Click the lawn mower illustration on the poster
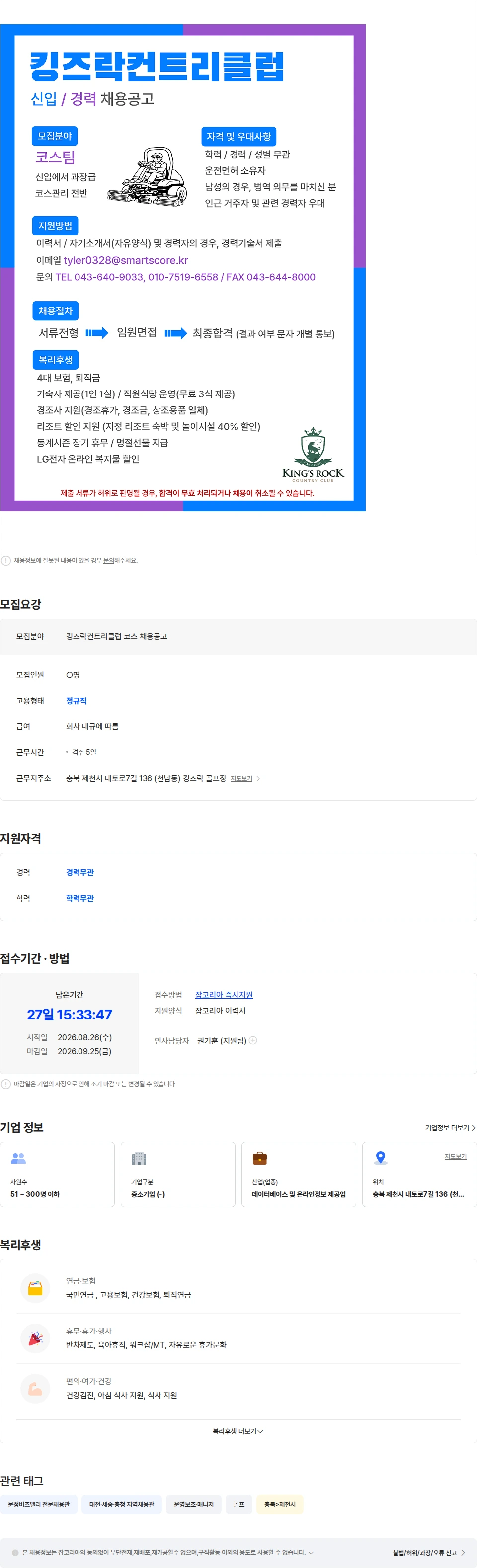477x1568 pixels. point(147,177)
